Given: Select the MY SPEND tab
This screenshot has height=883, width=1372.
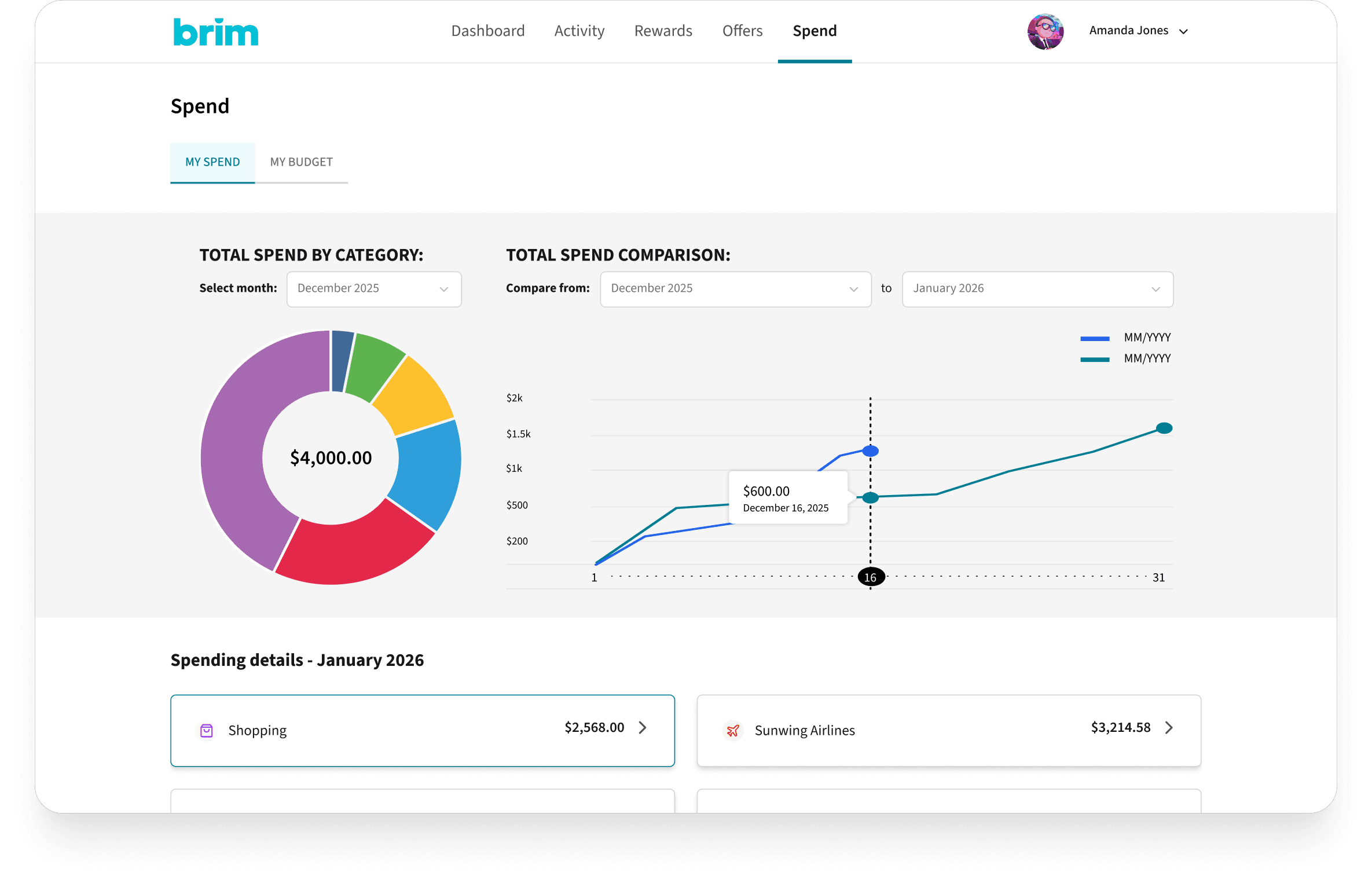Looking at the screenshot, I should click(212, 163).
